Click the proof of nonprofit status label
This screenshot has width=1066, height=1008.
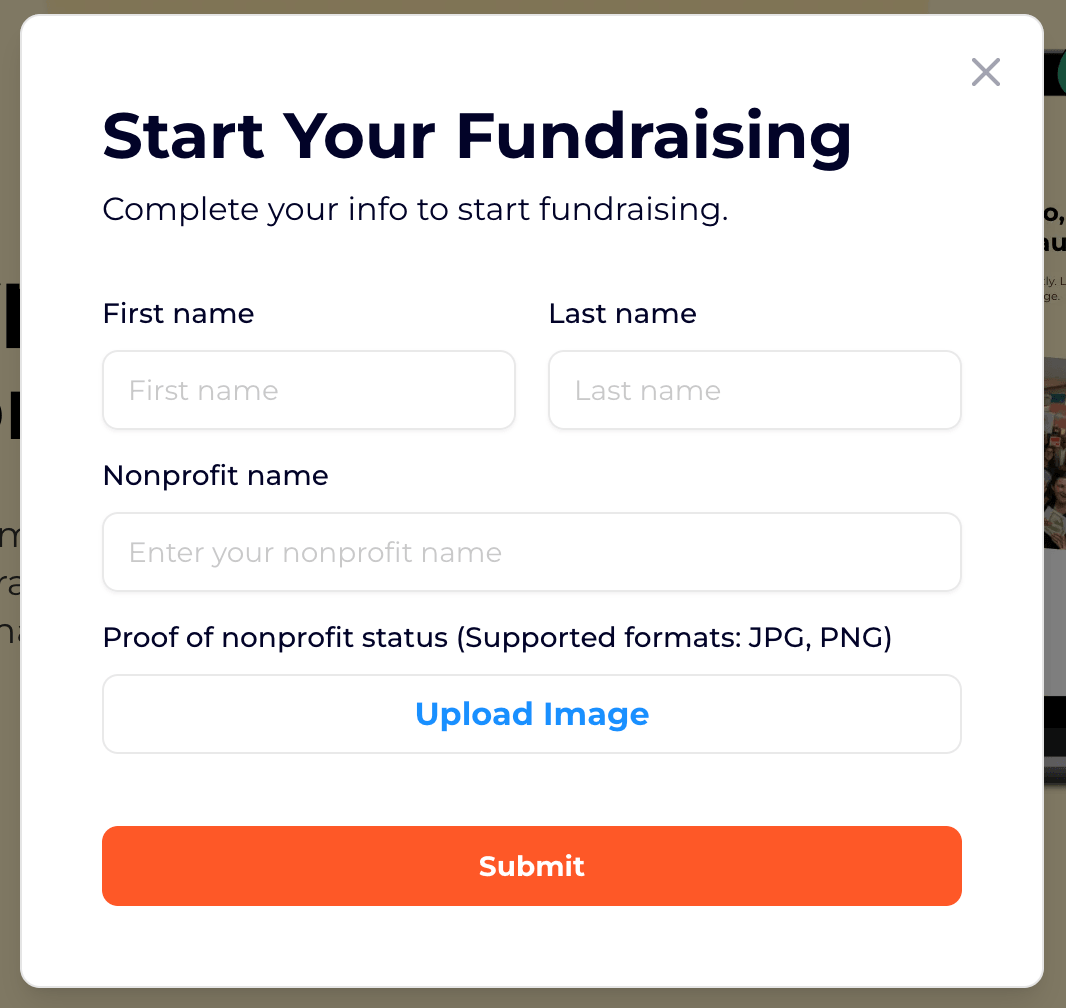point(497,637)
